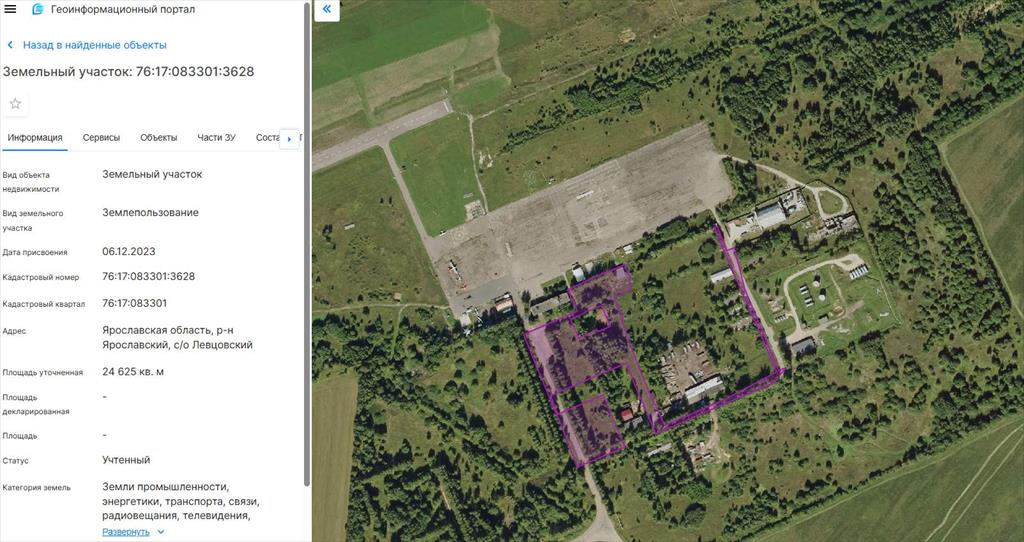Click cadastral quarter value 76:17:083301
Image resolution: width=1024 pixels, height=542 pixels.
(x=135, y=303)
